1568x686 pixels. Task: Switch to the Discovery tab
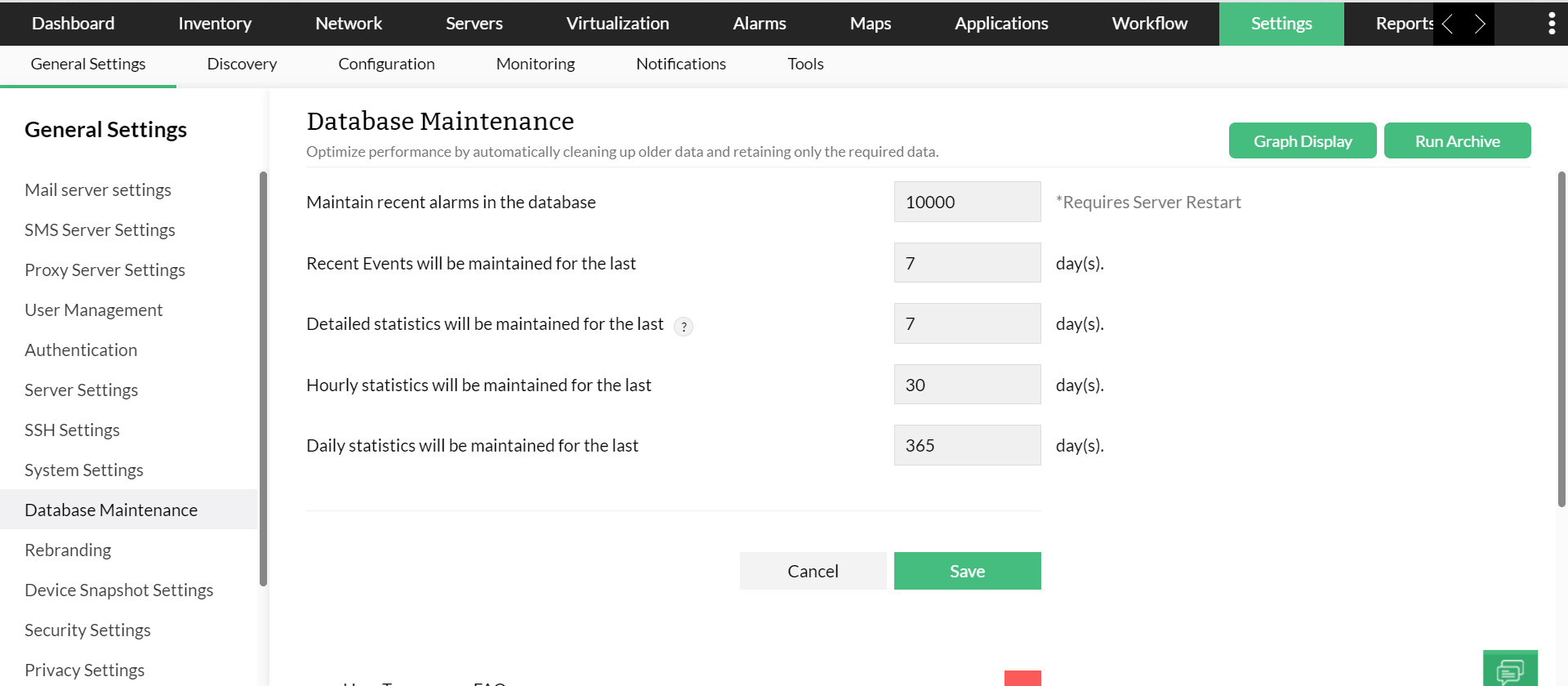click(242, 64)
